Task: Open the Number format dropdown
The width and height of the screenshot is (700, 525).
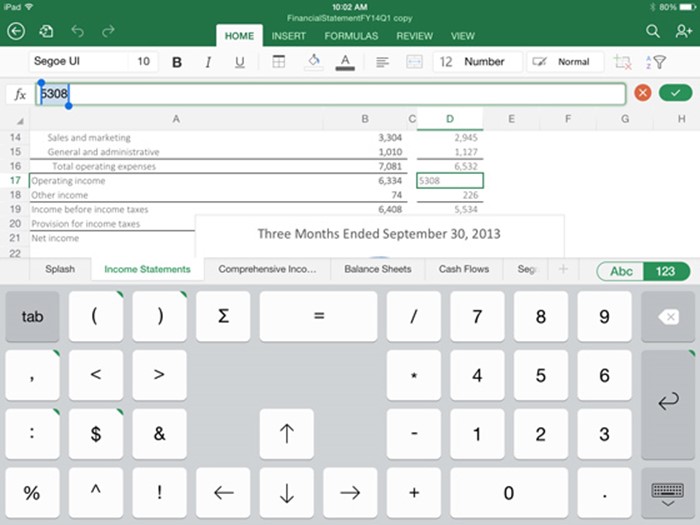Action: tap(484, 62)
